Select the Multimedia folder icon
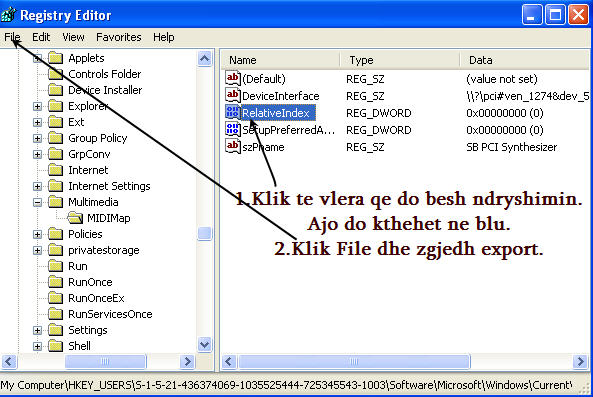593x397 pixels. [56, 202]
